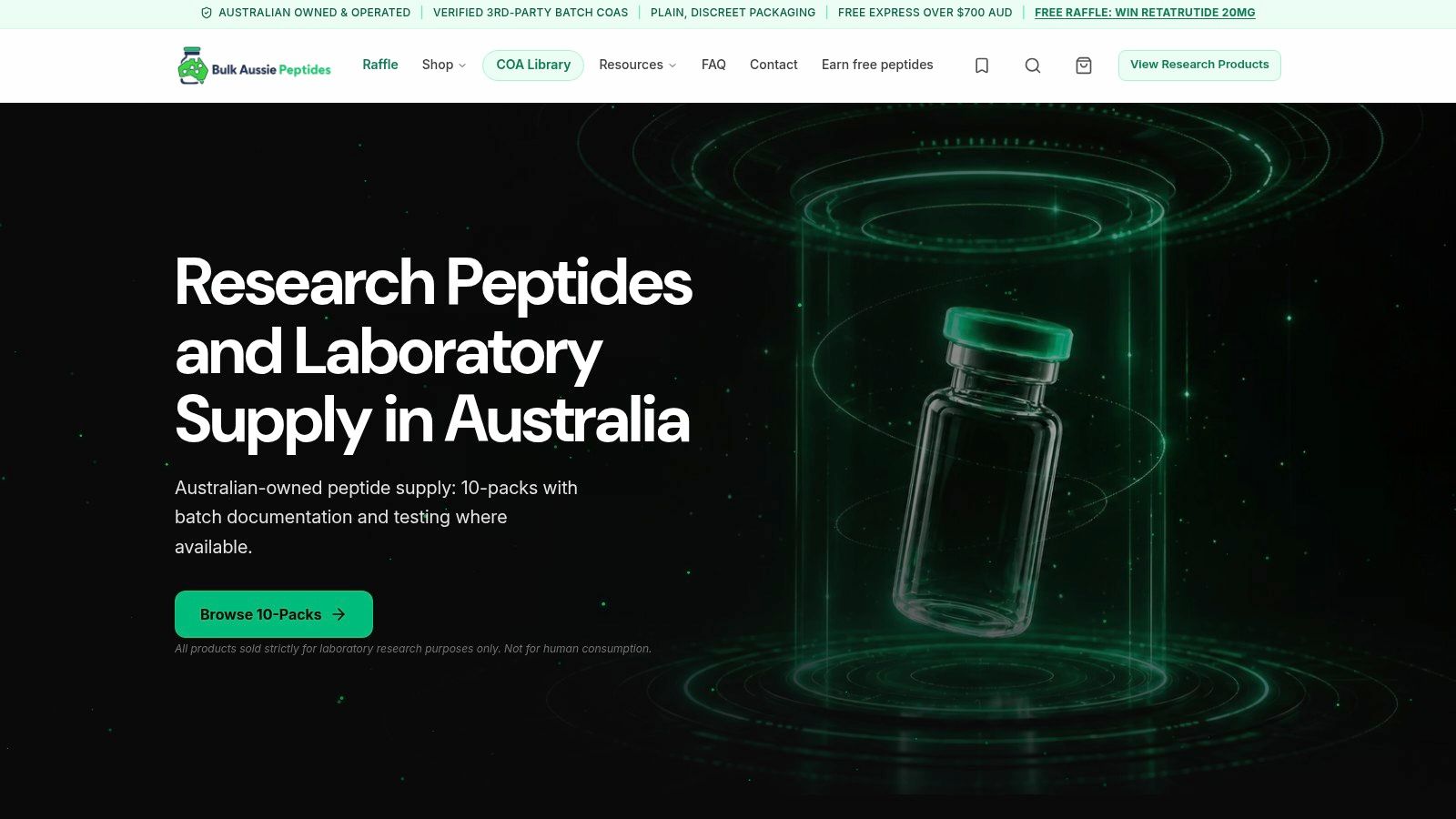Open the saved bookmarks icon
This screenshot has width=1456, height=819.
[982, 66]
